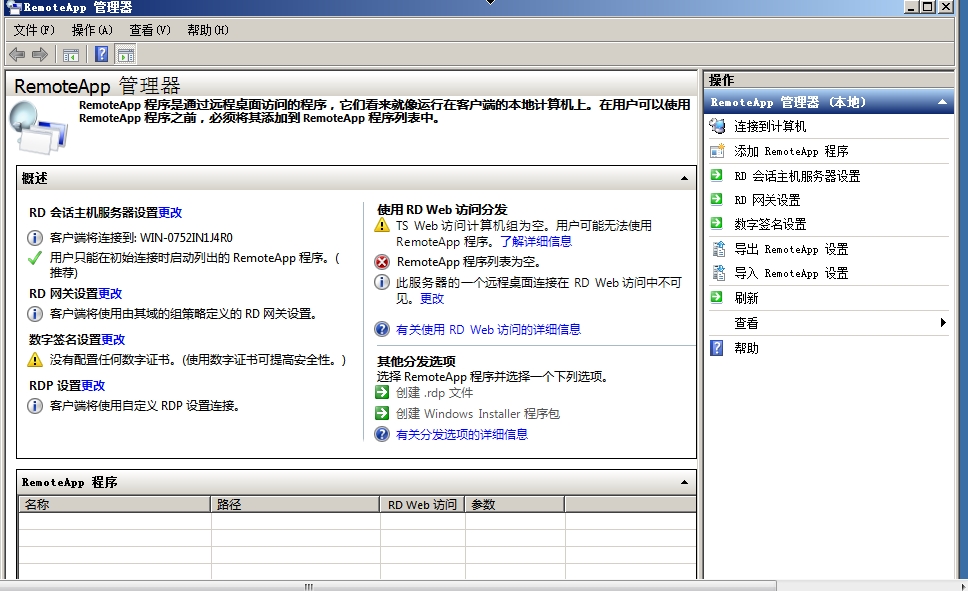The width and height of the screenshot is (968, 591).
Task: Click help icon beside 有关分发选项的详细信息
Action: coord(382,434)
